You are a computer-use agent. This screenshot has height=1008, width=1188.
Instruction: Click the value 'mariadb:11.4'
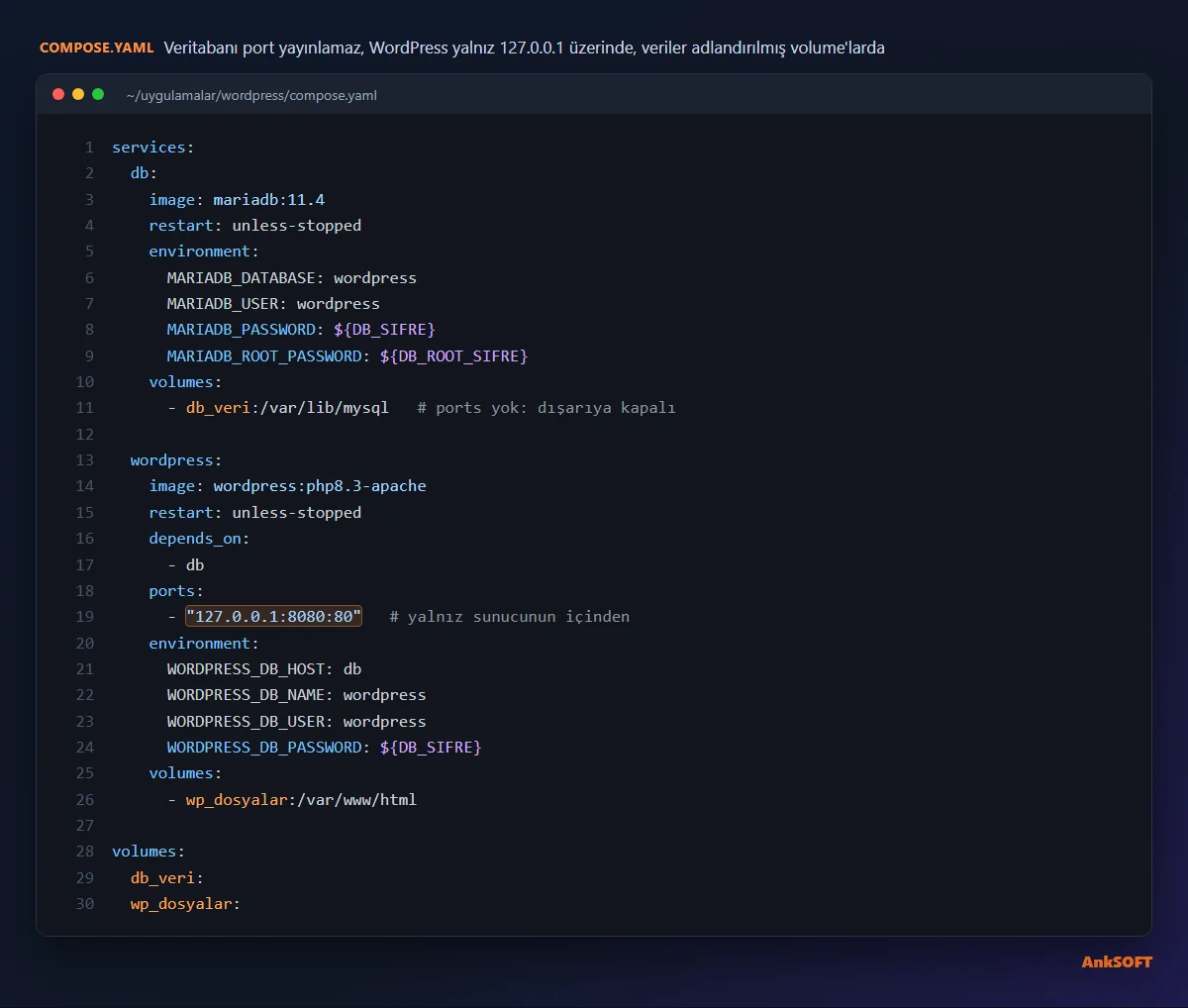point(269,200)
